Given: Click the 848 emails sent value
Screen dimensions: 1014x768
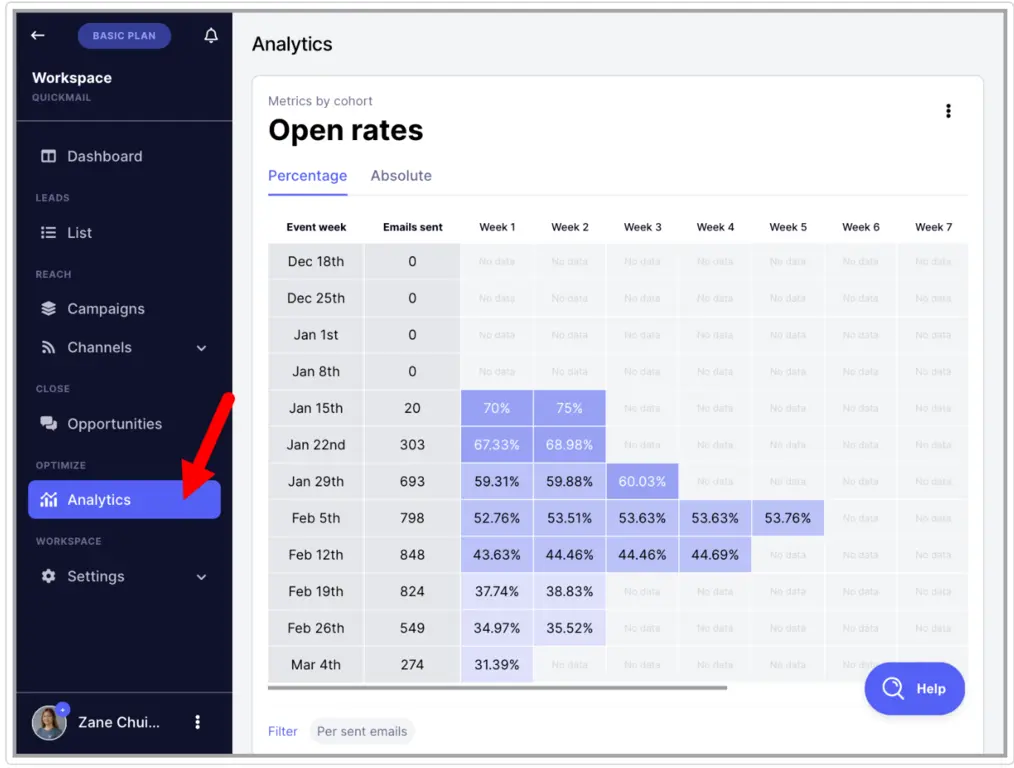Looking at the screenshot, I should coord(413,555).
